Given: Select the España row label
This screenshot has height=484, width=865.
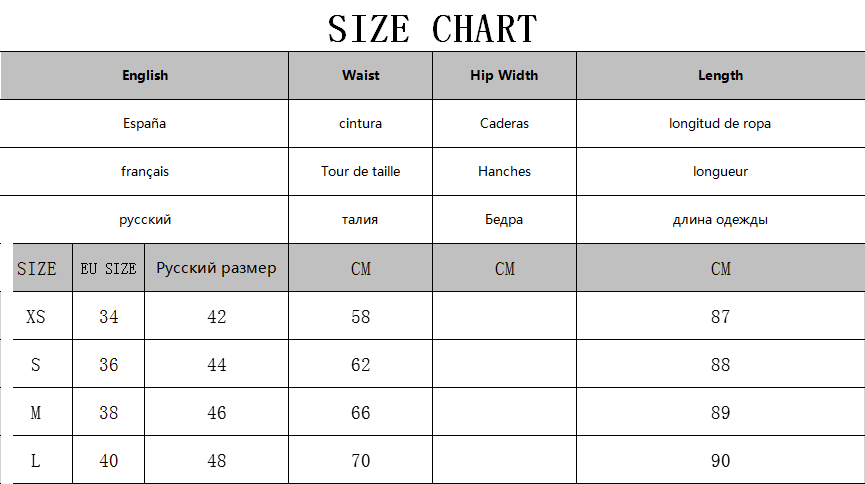Looking at the screenshot, I should click(145, 123).
